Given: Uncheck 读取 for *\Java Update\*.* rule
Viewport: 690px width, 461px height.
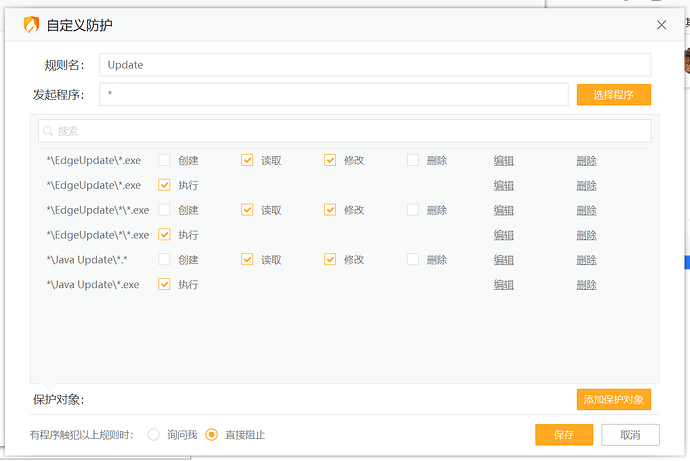Looking at the screenshot, I should point(247,260).
